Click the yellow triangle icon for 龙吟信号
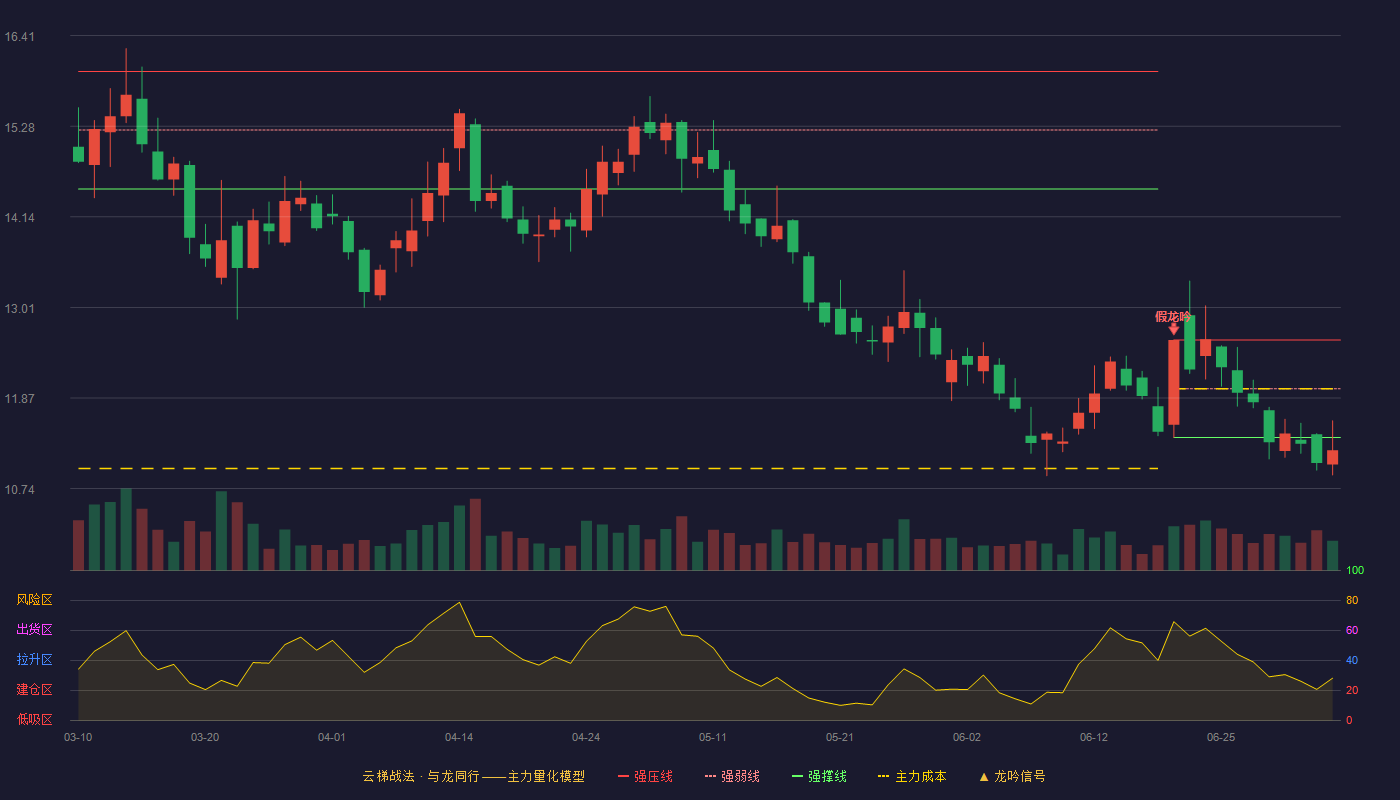1400x800 pixels. (984, 776)
